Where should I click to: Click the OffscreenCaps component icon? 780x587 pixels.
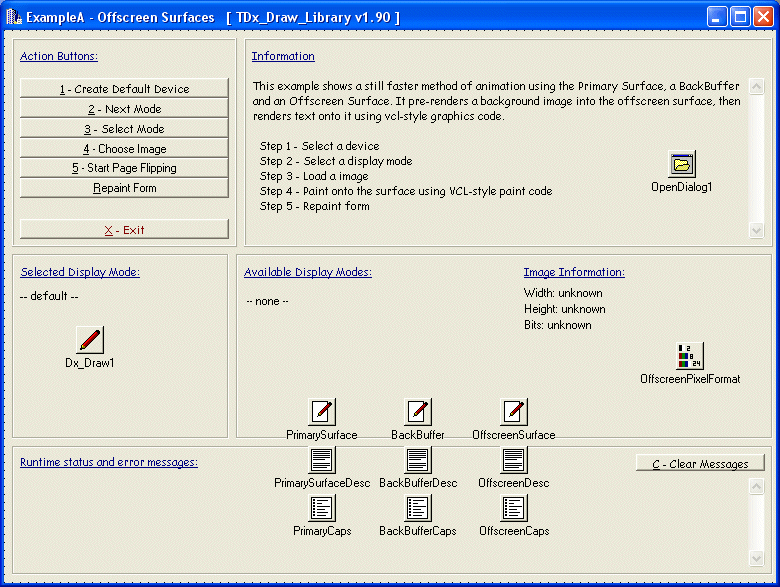[x=514, y=508]
